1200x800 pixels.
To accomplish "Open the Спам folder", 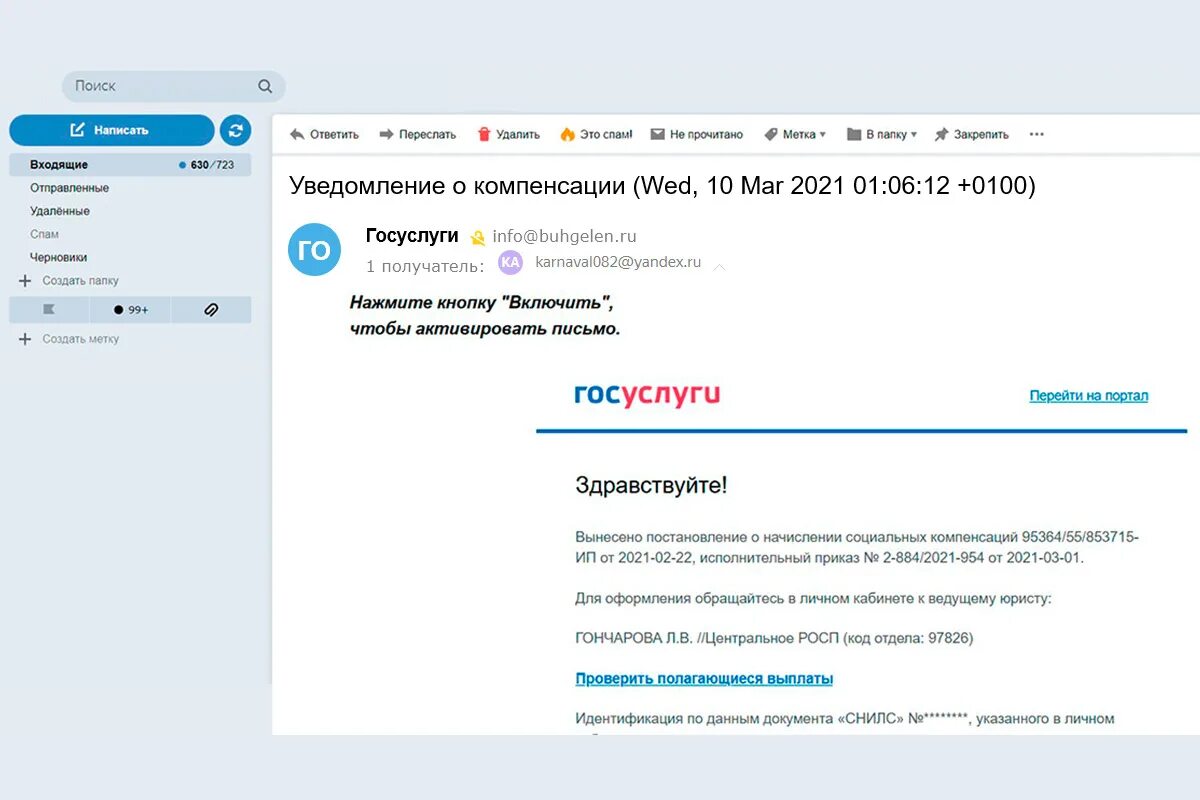I will [x=44, y=234].
